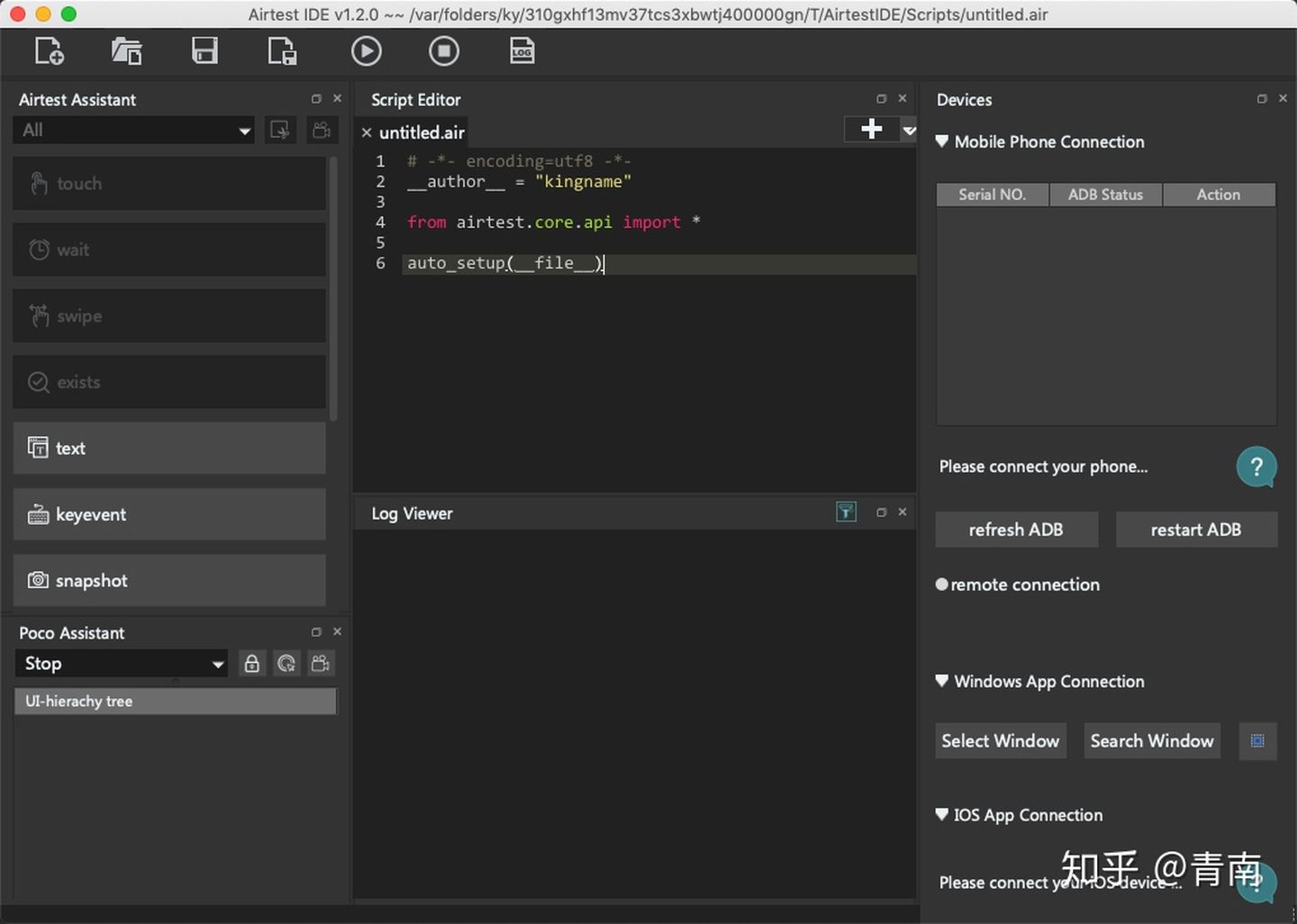Save the script with floppy icon

coord(204,50)
